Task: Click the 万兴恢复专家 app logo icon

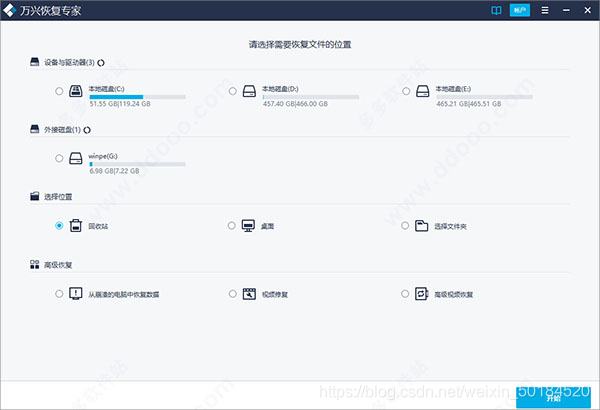Action: coord(10,10)
